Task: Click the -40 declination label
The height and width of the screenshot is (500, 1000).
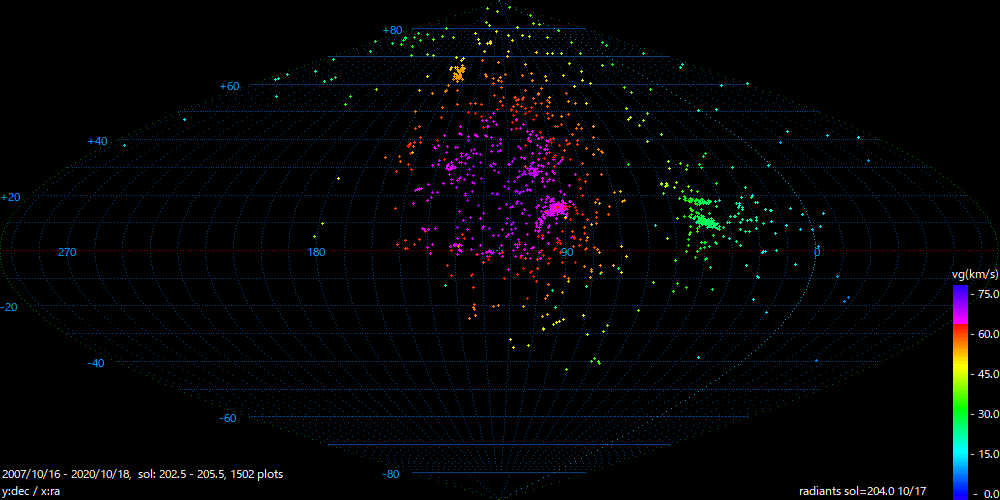Action: coord(96,363)
